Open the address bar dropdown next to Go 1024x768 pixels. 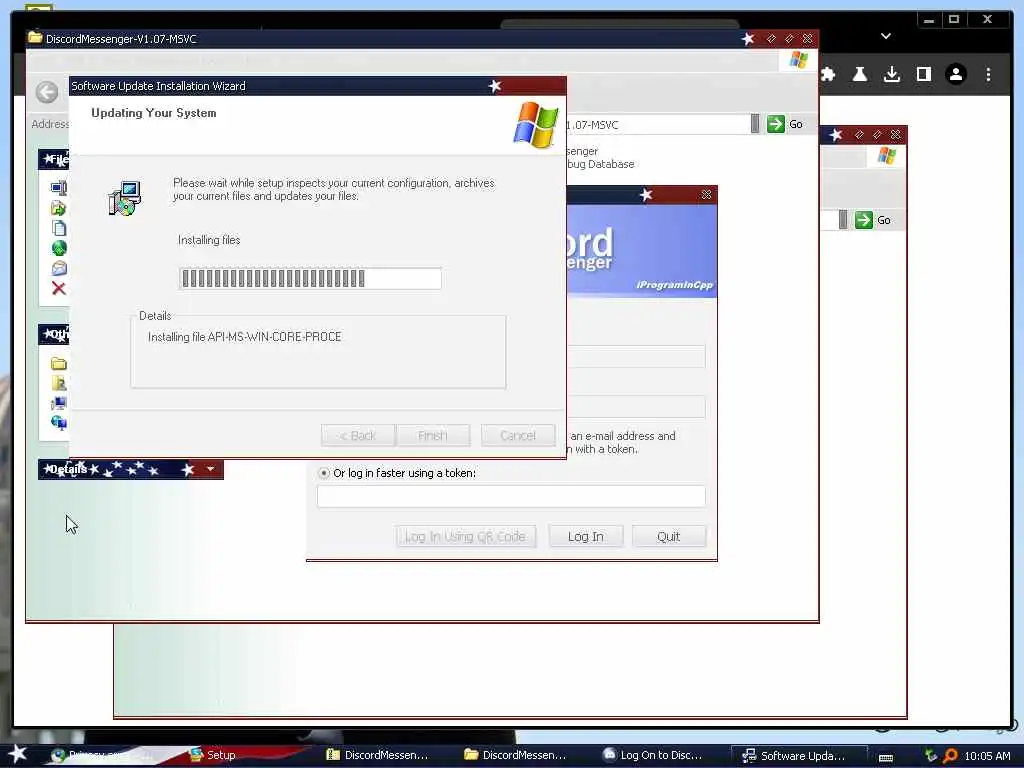pyautogui.click(x=755, y=124)
